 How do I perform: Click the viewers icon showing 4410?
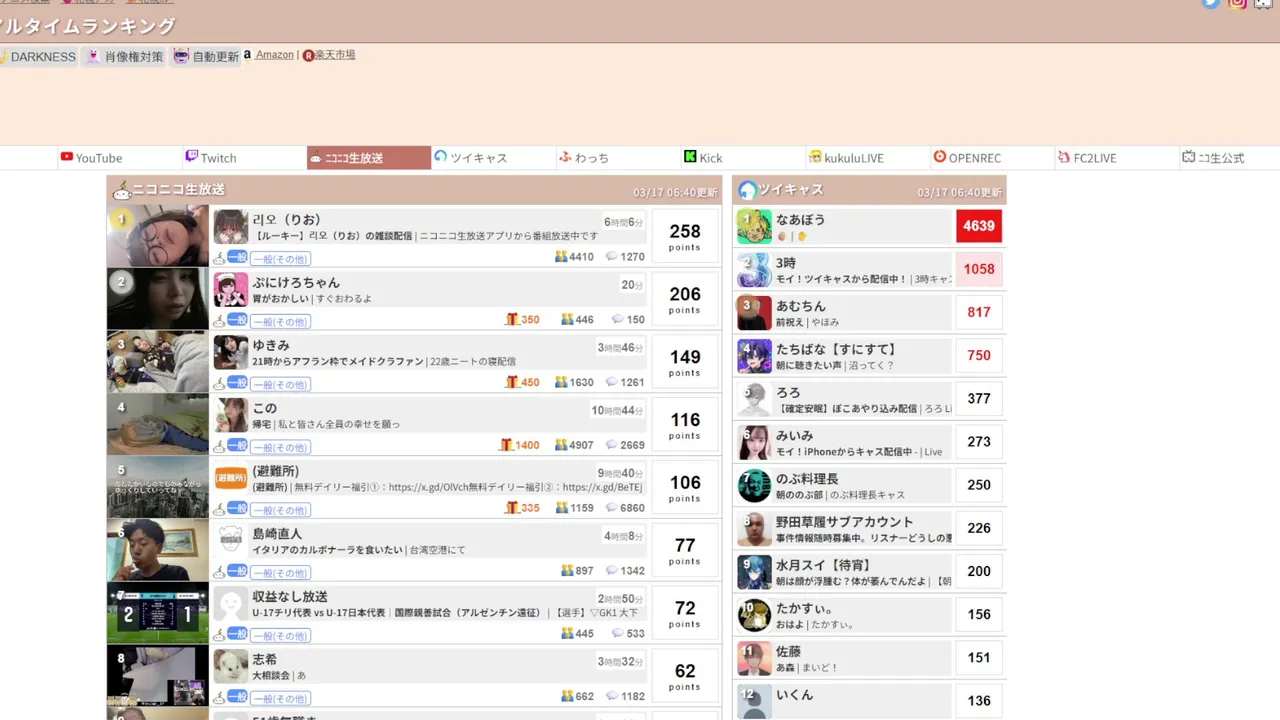click(561, 257)
